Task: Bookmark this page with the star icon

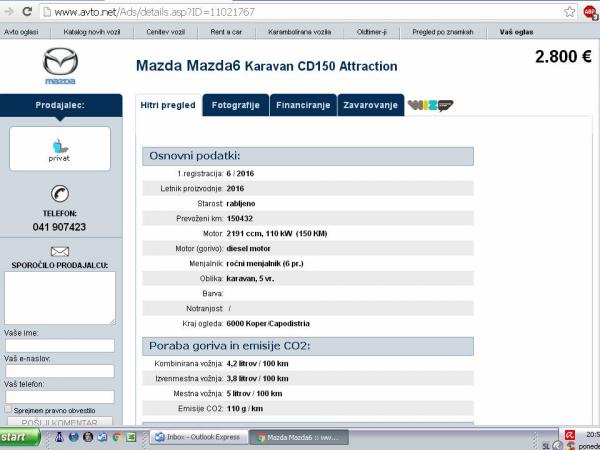Action: (x=569, y=12)
